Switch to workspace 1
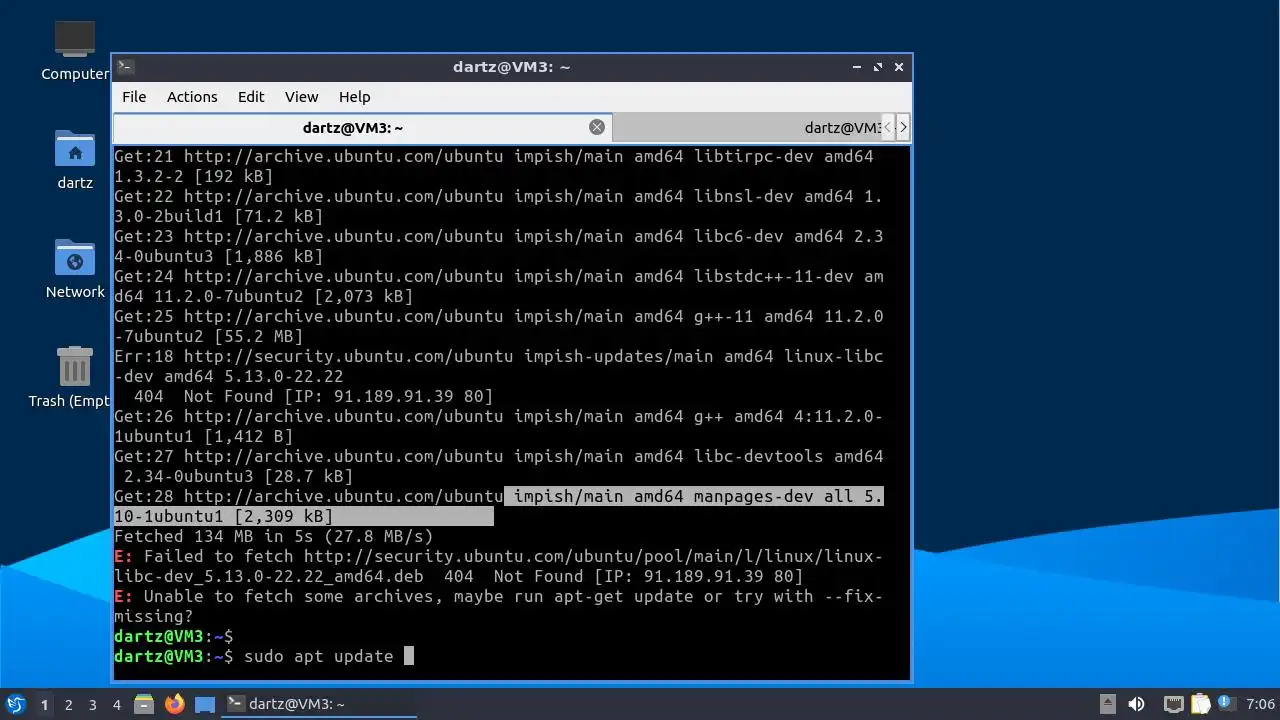This screenshot has height=720, width=1280. point(44,705)
